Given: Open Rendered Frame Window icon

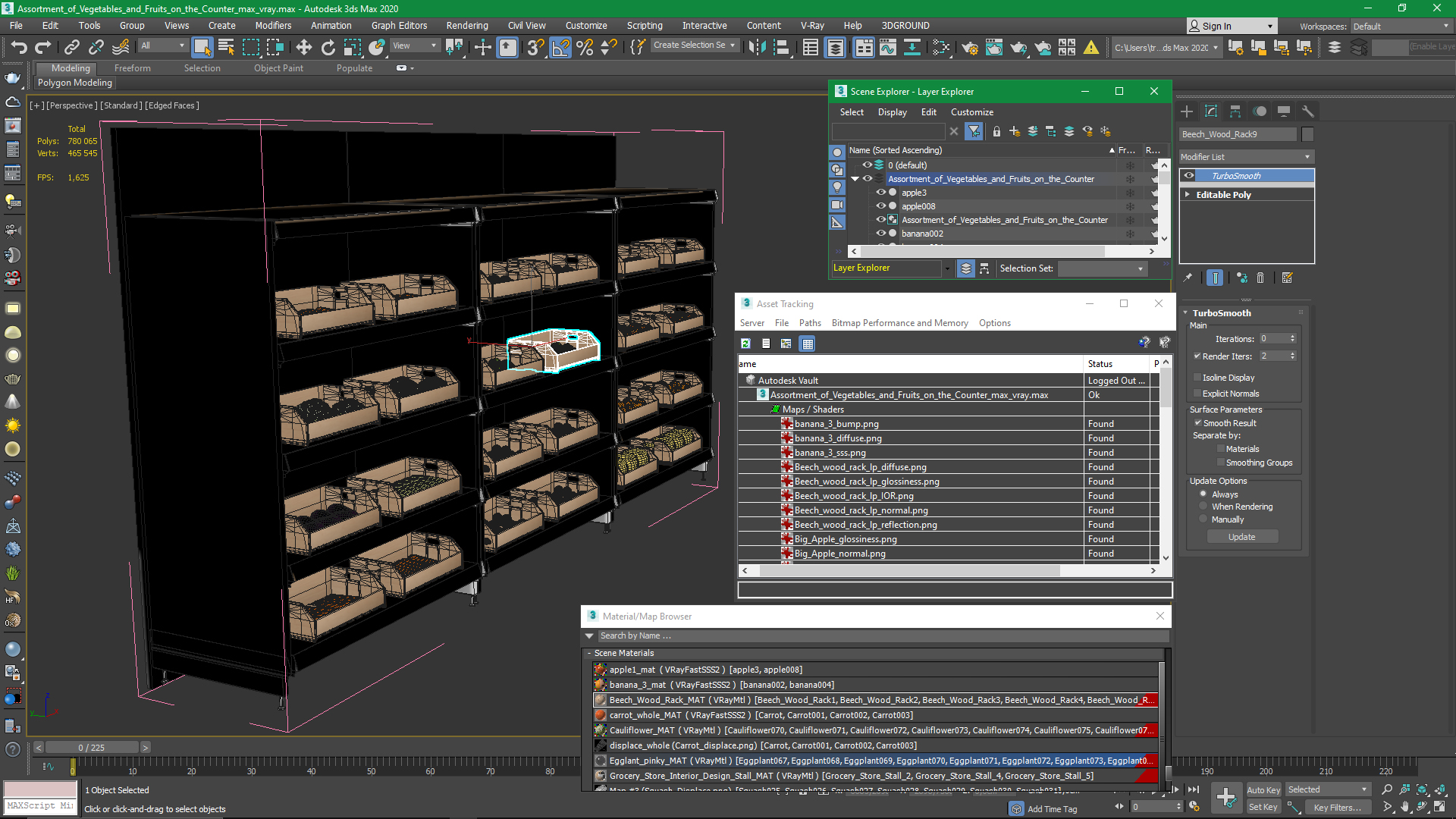Looking at the screenshot, I should [994, 48].
